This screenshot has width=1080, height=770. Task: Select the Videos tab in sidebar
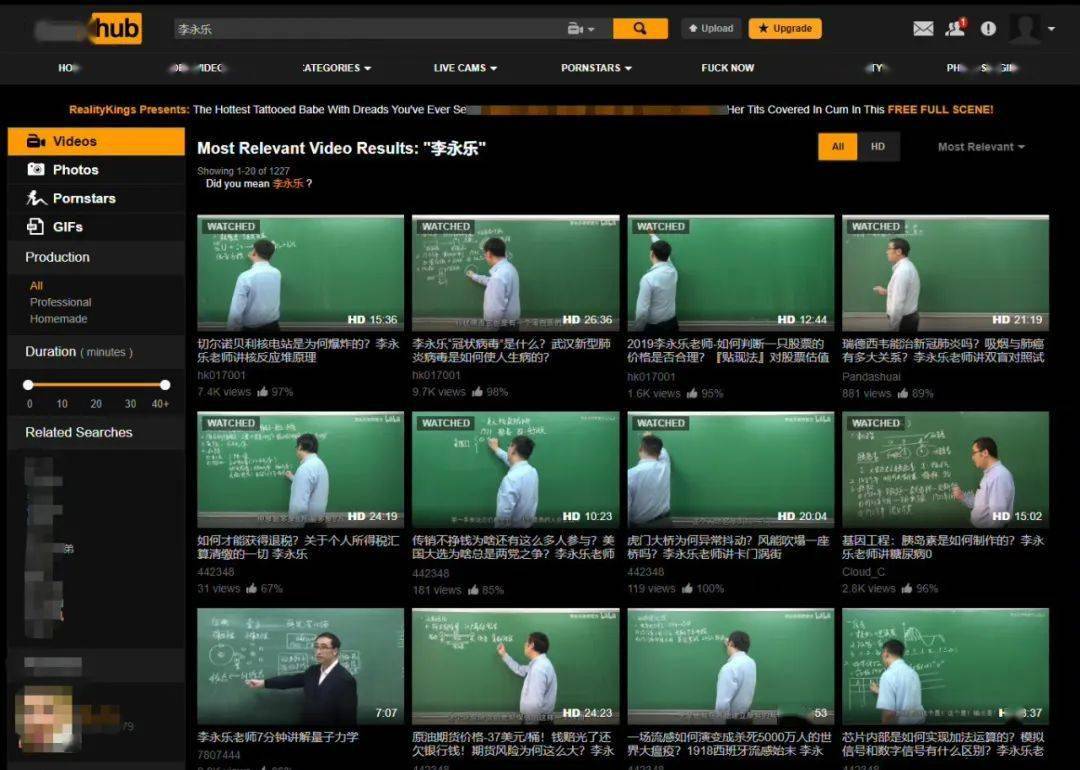pyautogui.click(x=96, y=141)
